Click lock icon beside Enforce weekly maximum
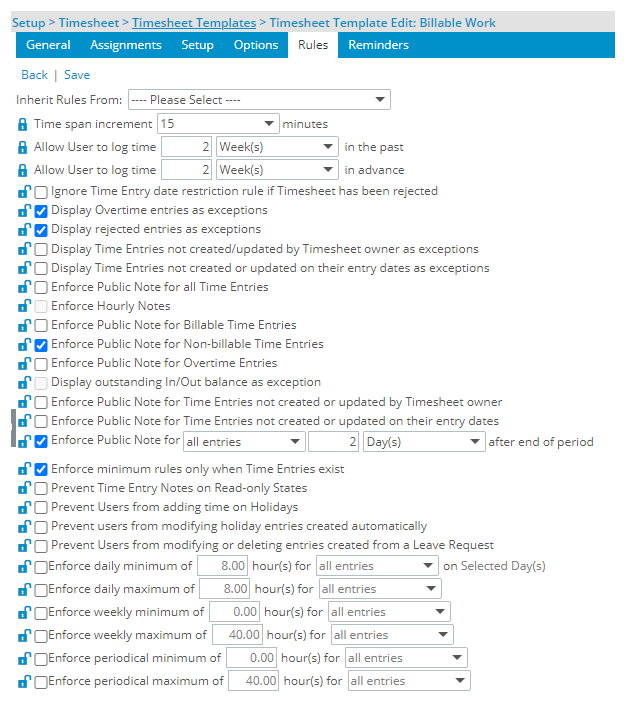627x709 pixels. pos(24,634)
